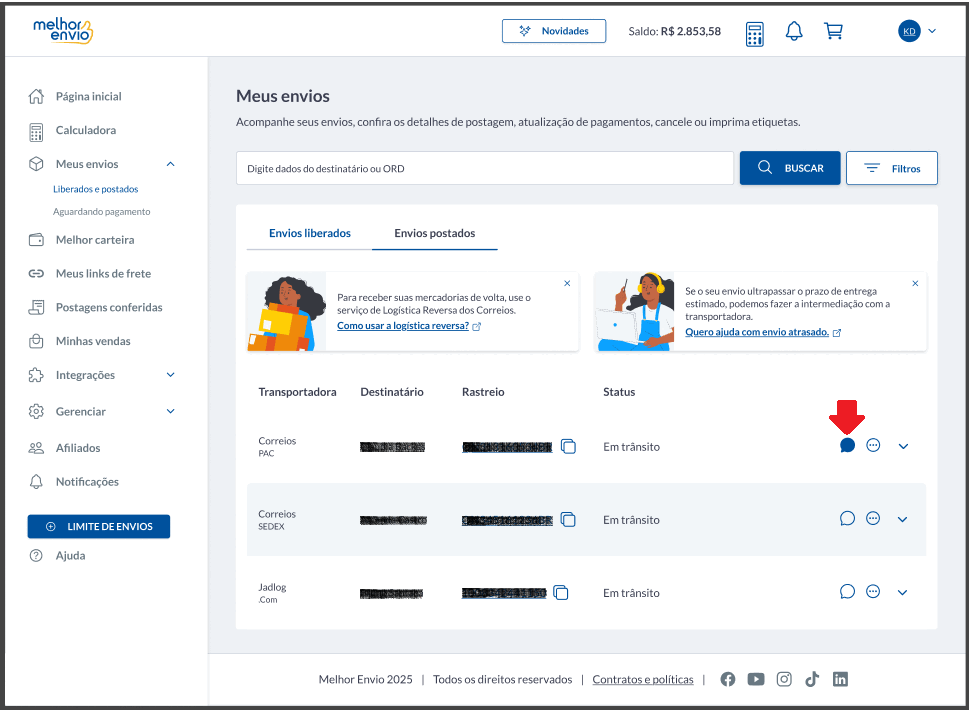Open the KD account dropdown
Image resolution: width=969 pixels, height=713 pixels.
[x=918, y=31]
